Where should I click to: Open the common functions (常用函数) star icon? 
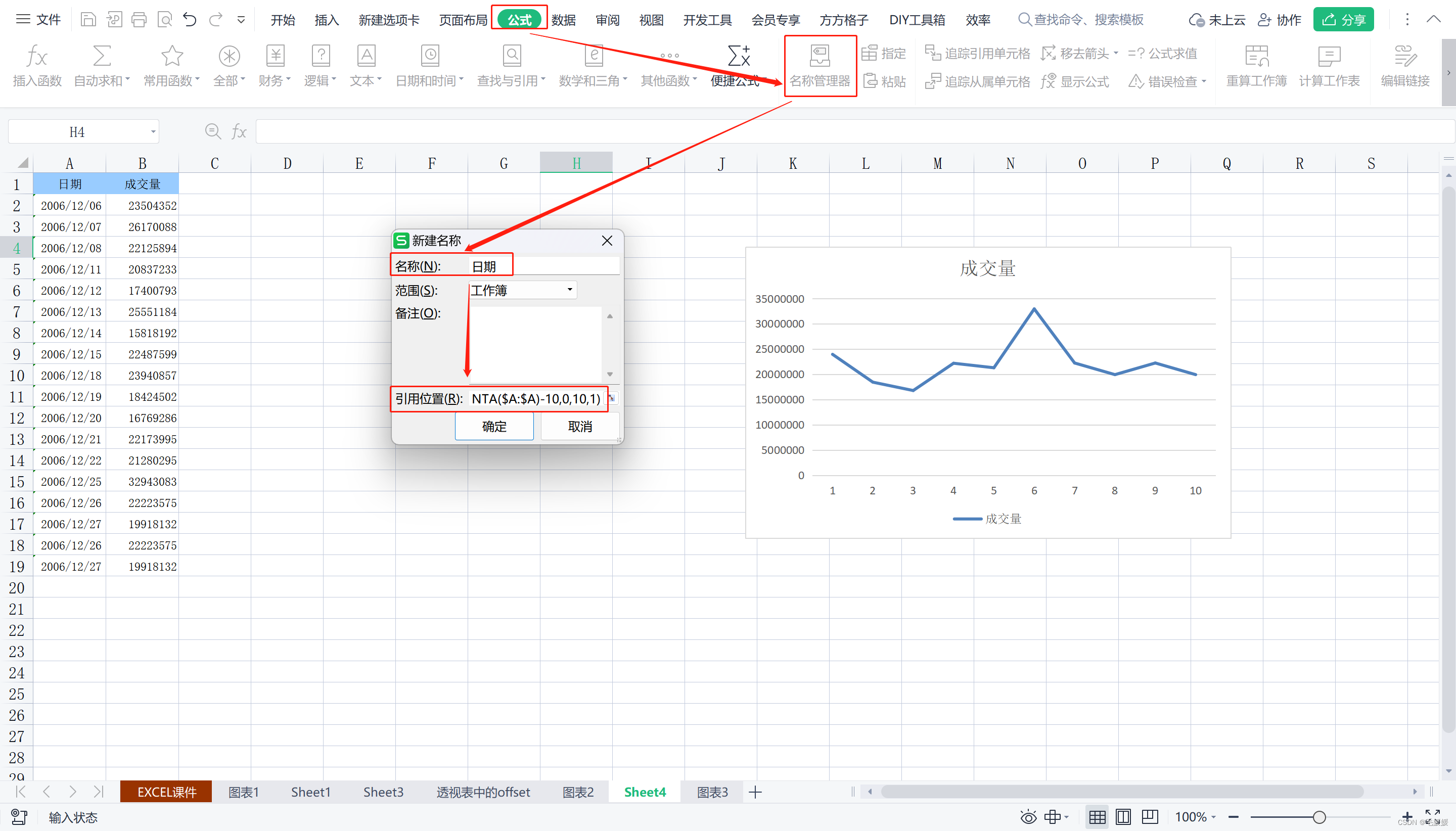(171, 66)
